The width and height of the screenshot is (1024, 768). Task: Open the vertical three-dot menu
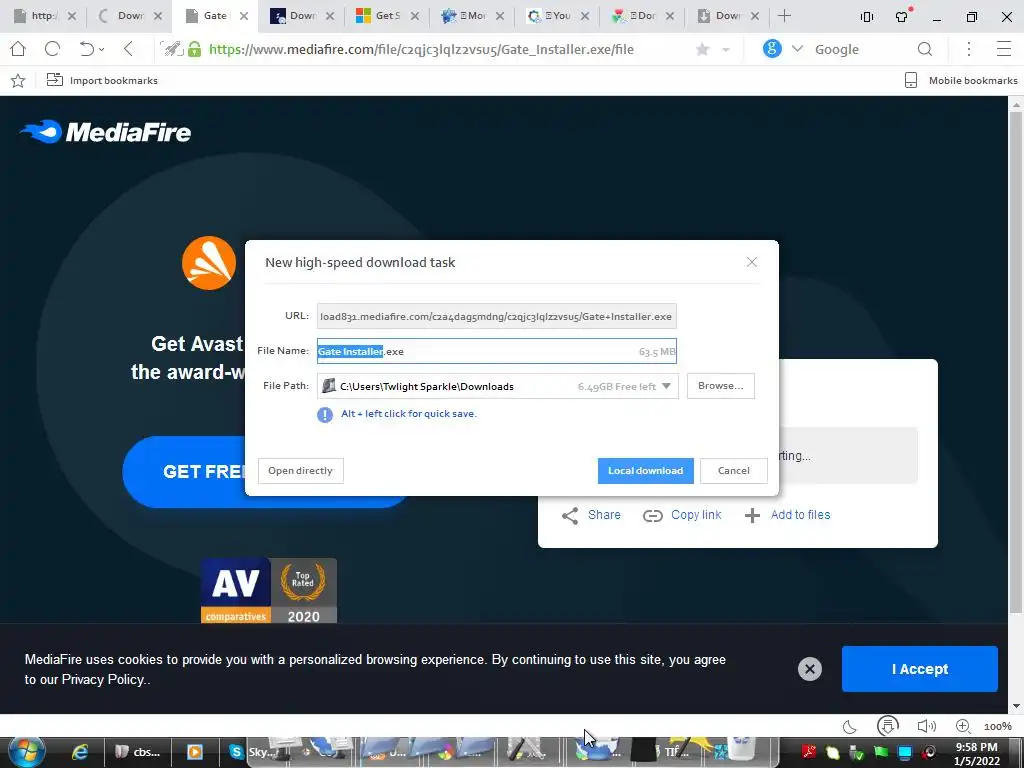tap(969, 49)
